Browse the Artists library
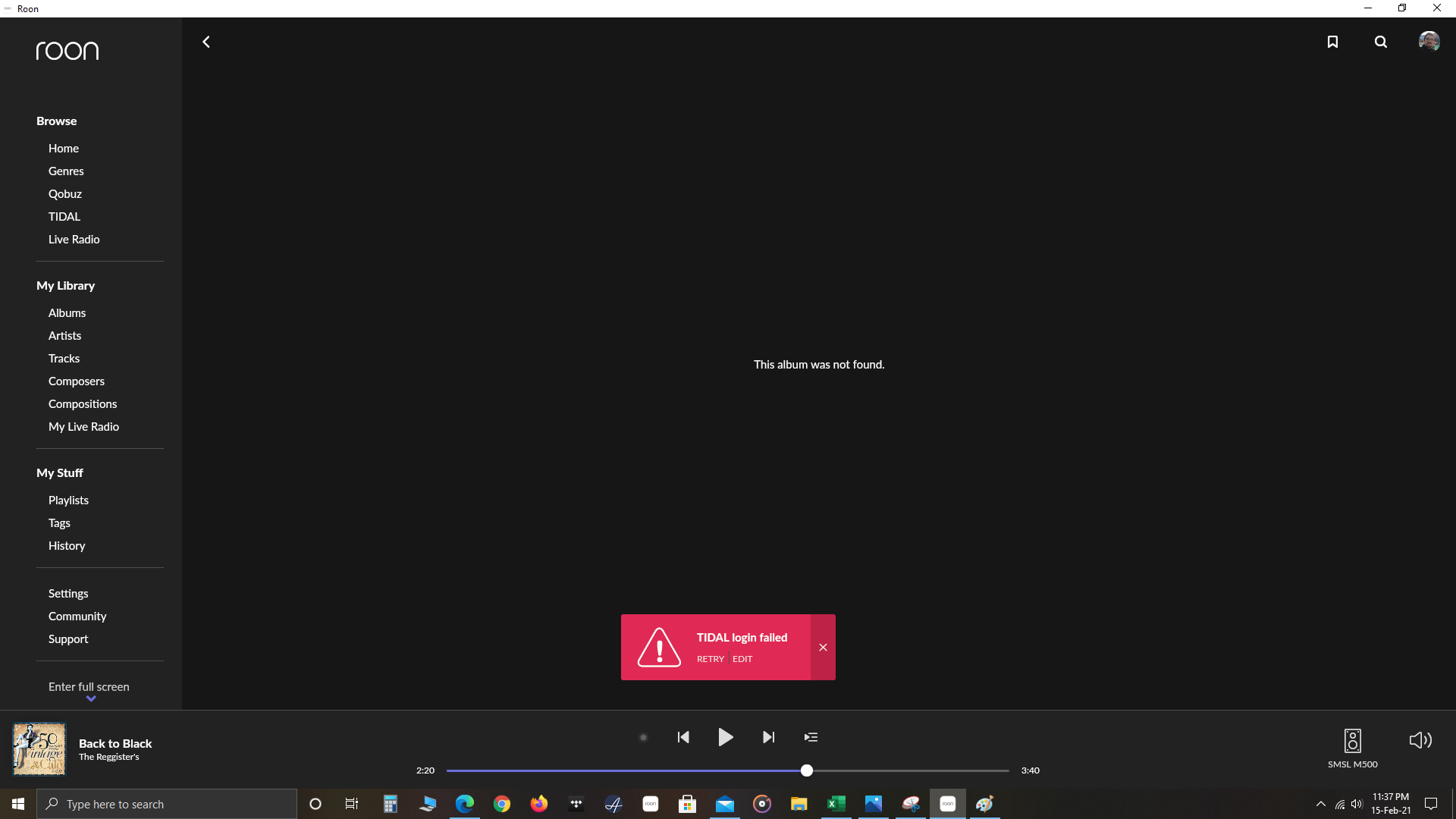 pos(65,336)
